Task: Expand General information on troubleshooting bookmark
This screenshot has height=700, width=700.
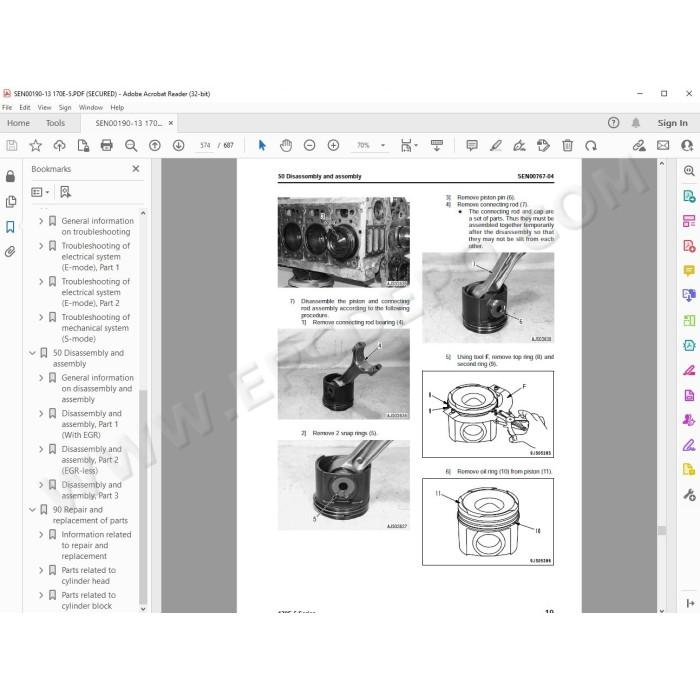Action: 41,221
